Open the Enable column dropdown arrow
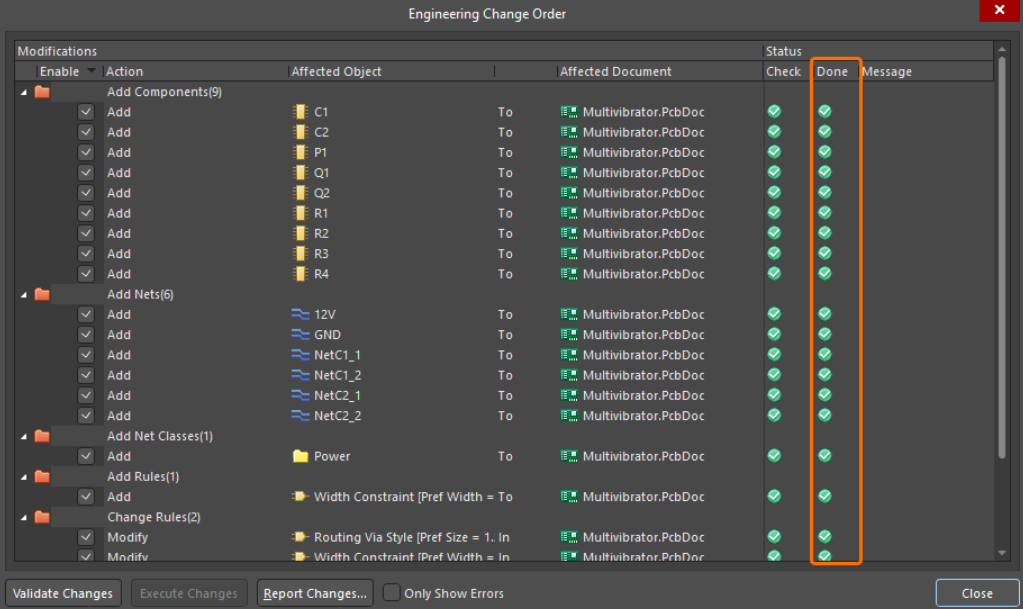 (x=92, y=71)
